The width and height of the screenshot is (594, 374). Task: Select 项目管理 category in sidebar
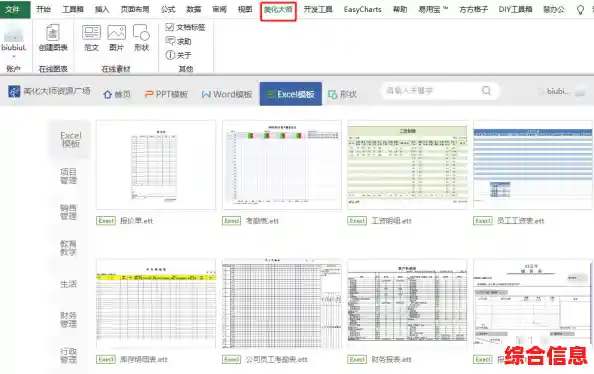point(69,176)
